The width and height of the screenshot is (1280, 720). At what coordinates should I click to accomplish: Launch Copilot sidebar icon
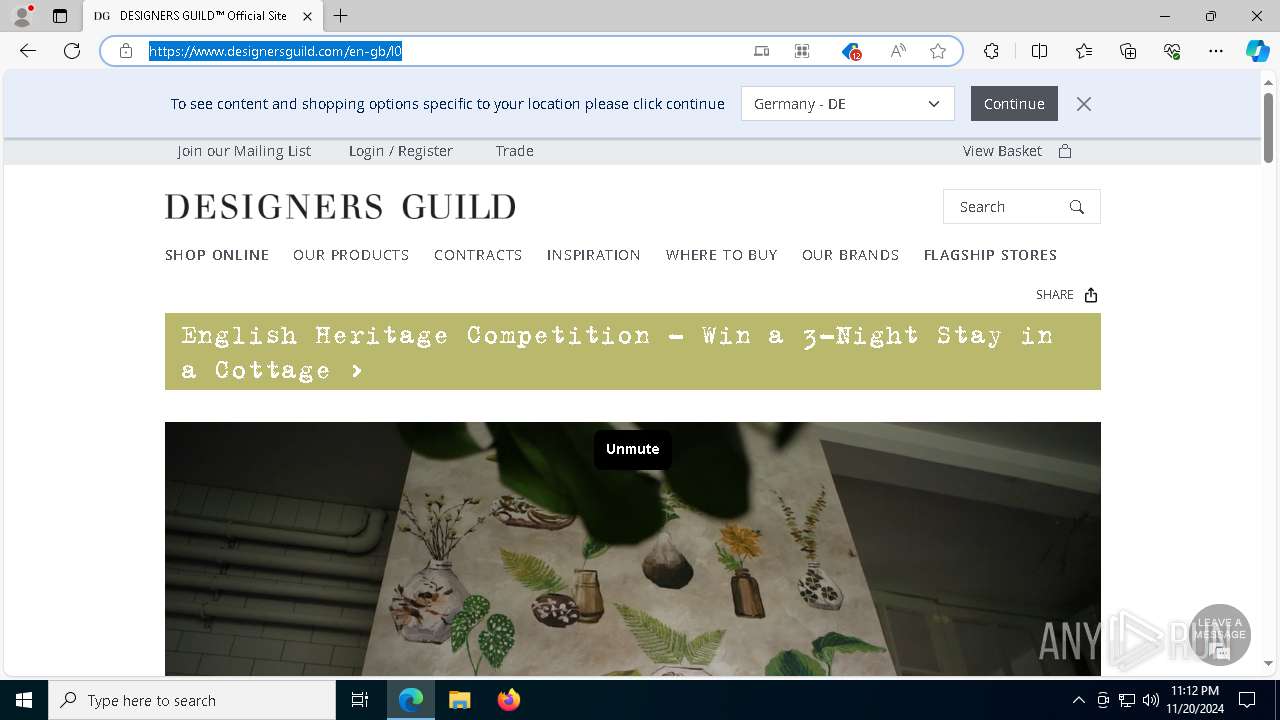point(1257,51)
